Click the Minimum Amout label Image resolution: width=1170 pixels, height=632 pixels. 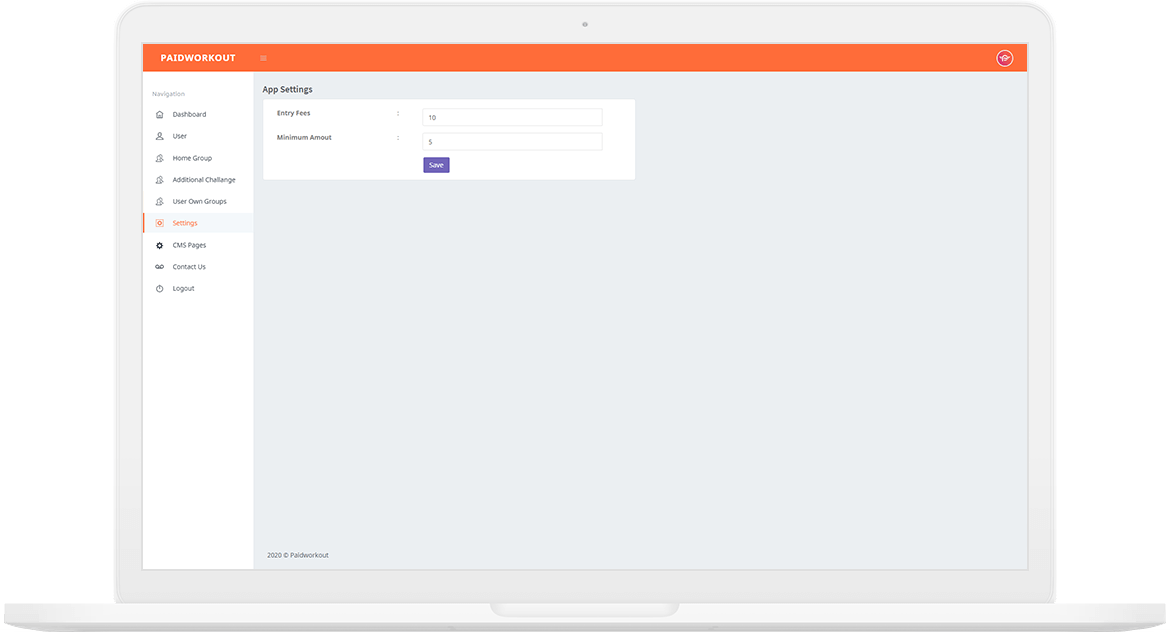[x=304, y=138]
